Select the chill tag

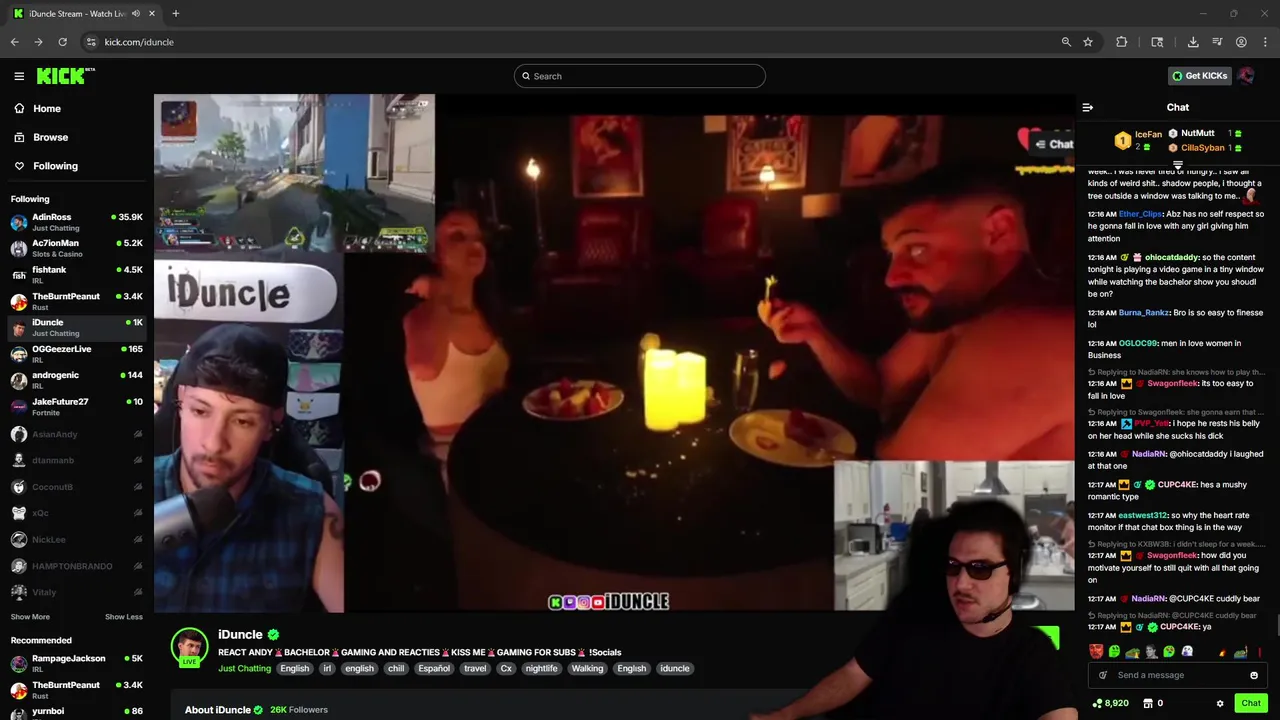click(396, 668)
